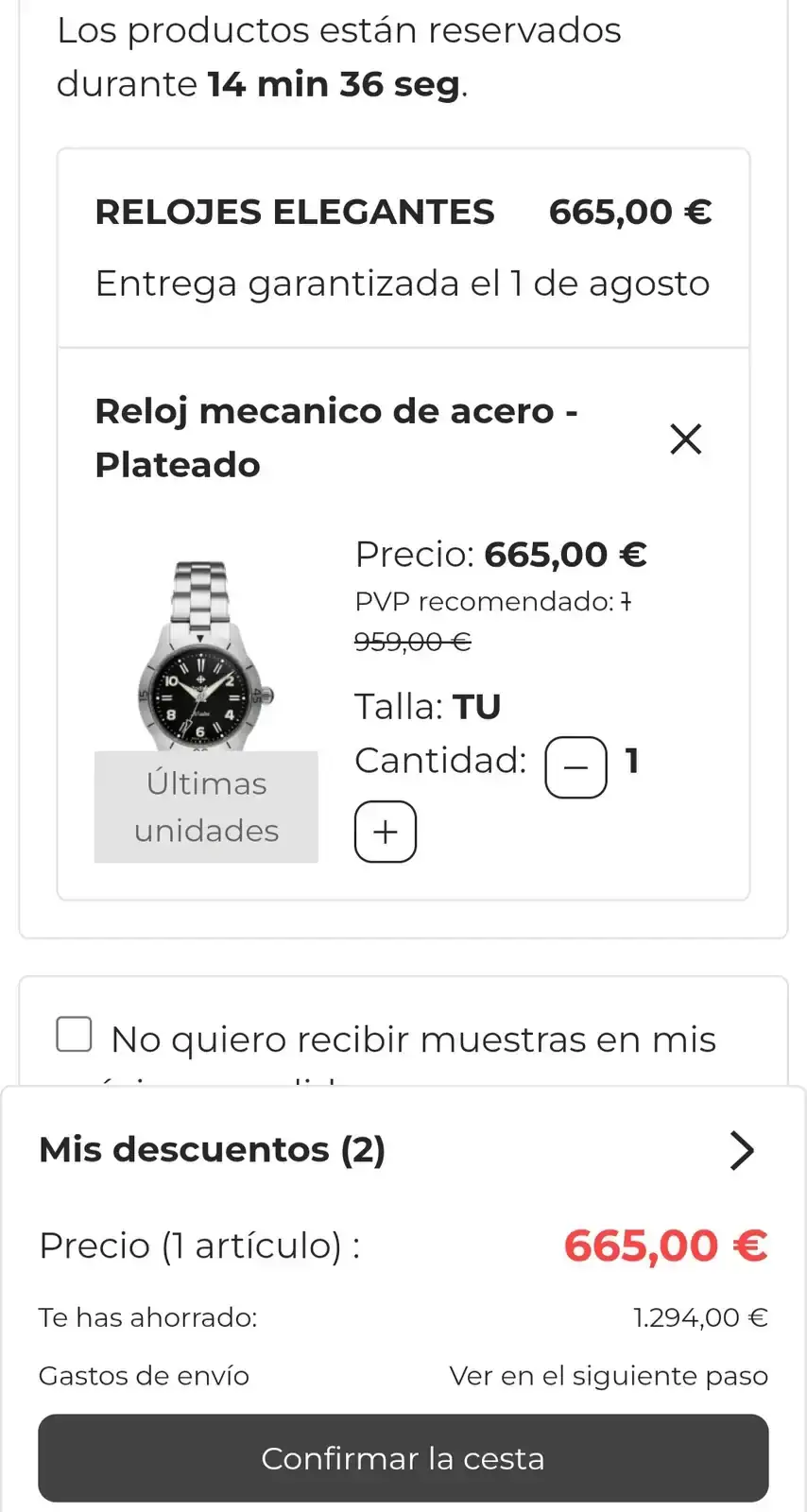
Task: Click the Mis descuentos (2) label
Action: [213, 1150]
